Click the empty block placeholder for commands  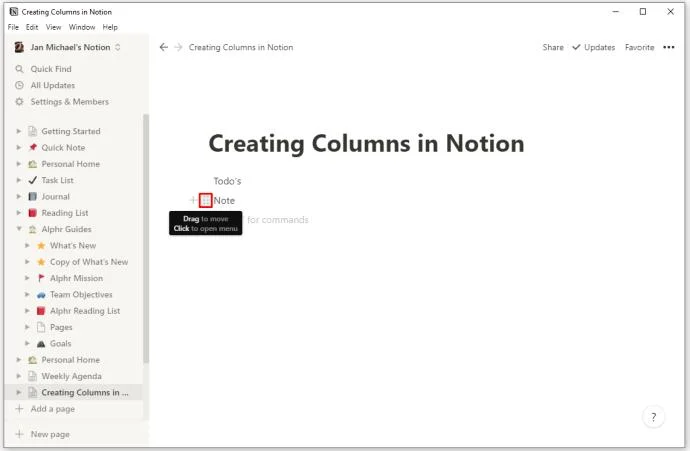coord(278,220)
